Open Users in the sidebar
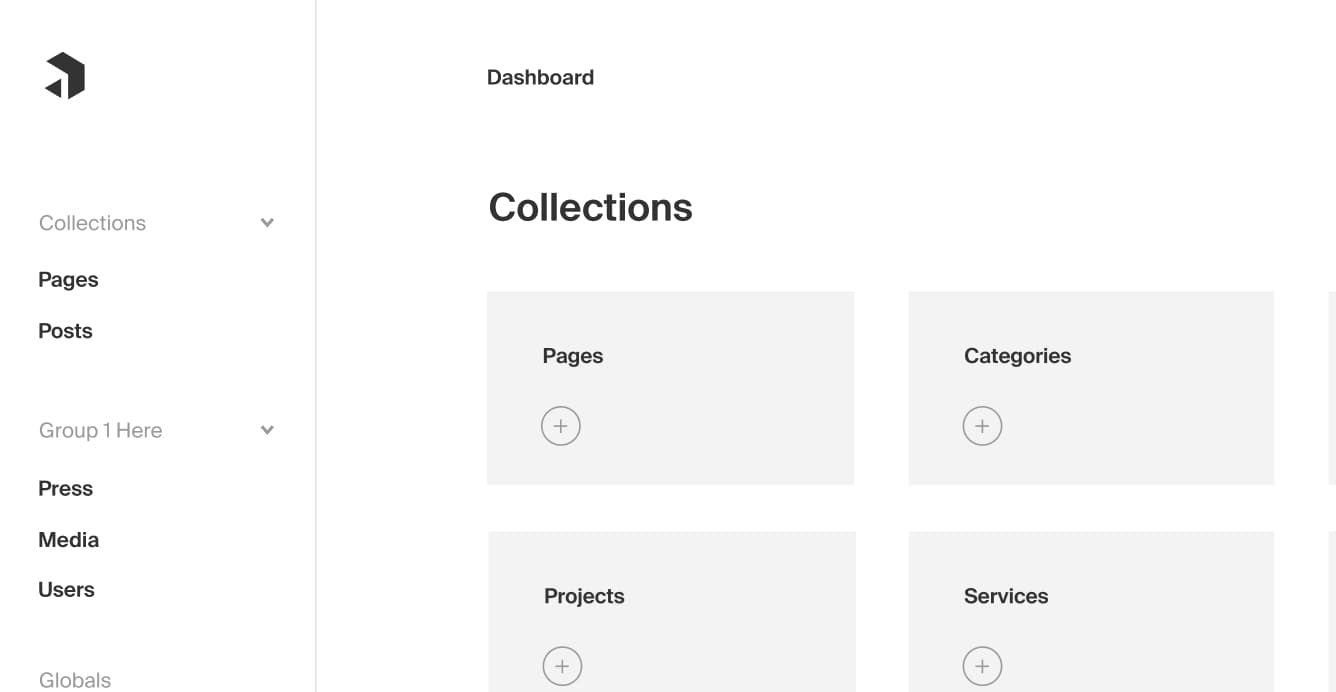Screen dimensions: 1336x692 [66, 590]
